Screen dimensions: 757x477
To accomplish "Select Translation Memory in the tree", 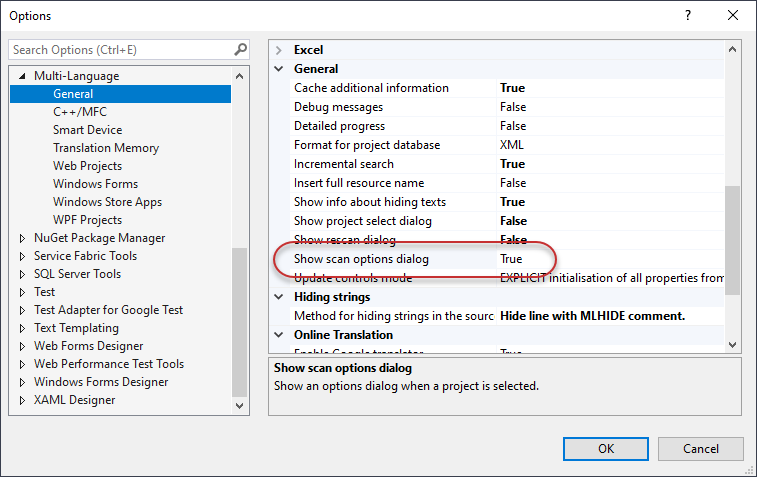I will 105,148.
